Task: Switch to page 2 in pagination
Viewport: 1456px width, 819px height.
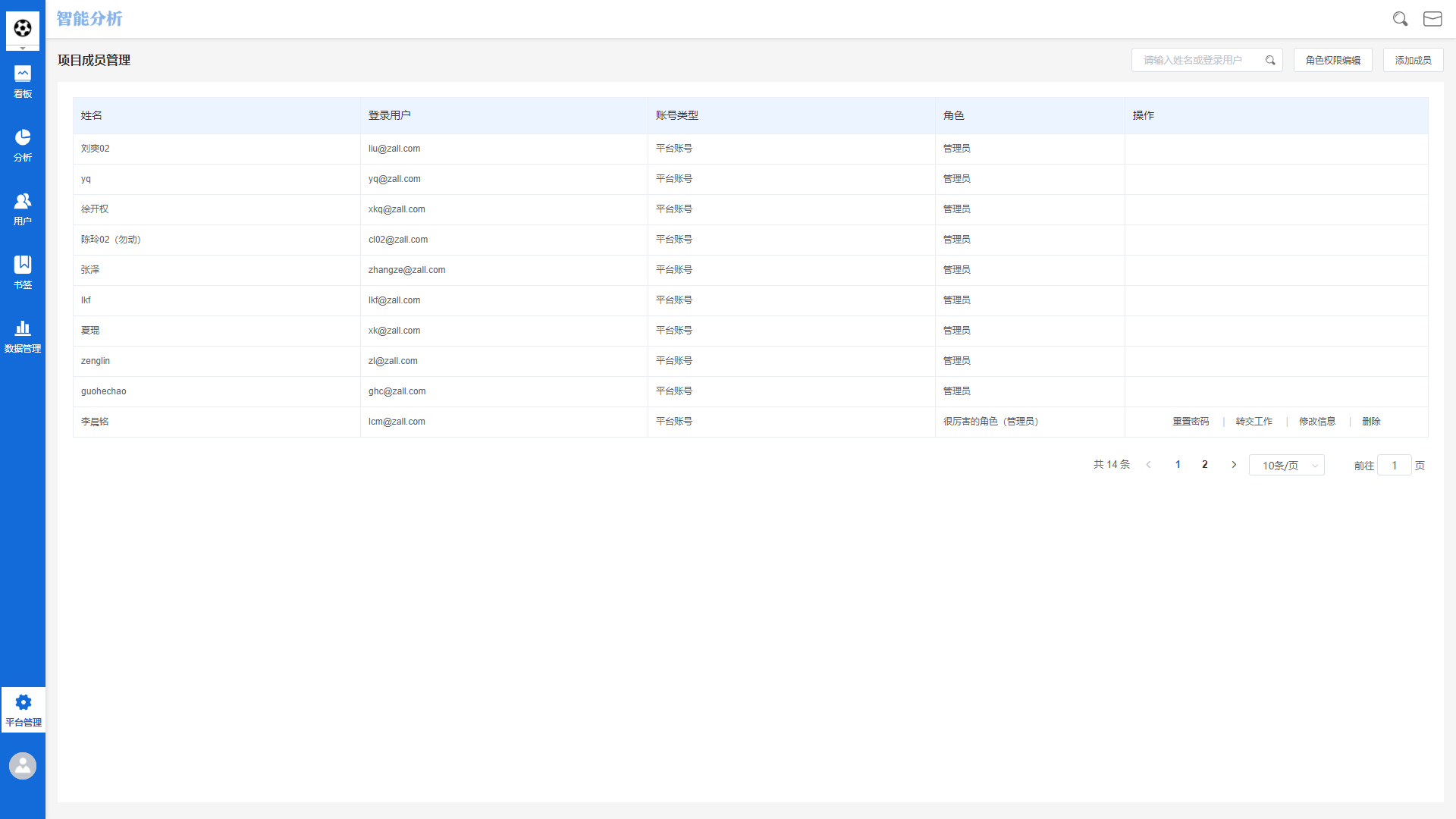Action: [1205, 465]
